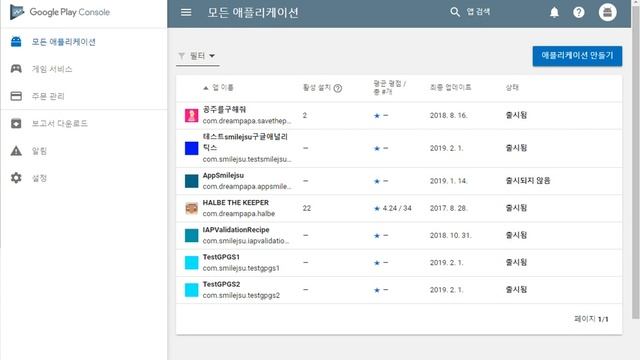Open 보고서 다운로드 in sidebar
640x360 pixels.
[x=84, y=123]
